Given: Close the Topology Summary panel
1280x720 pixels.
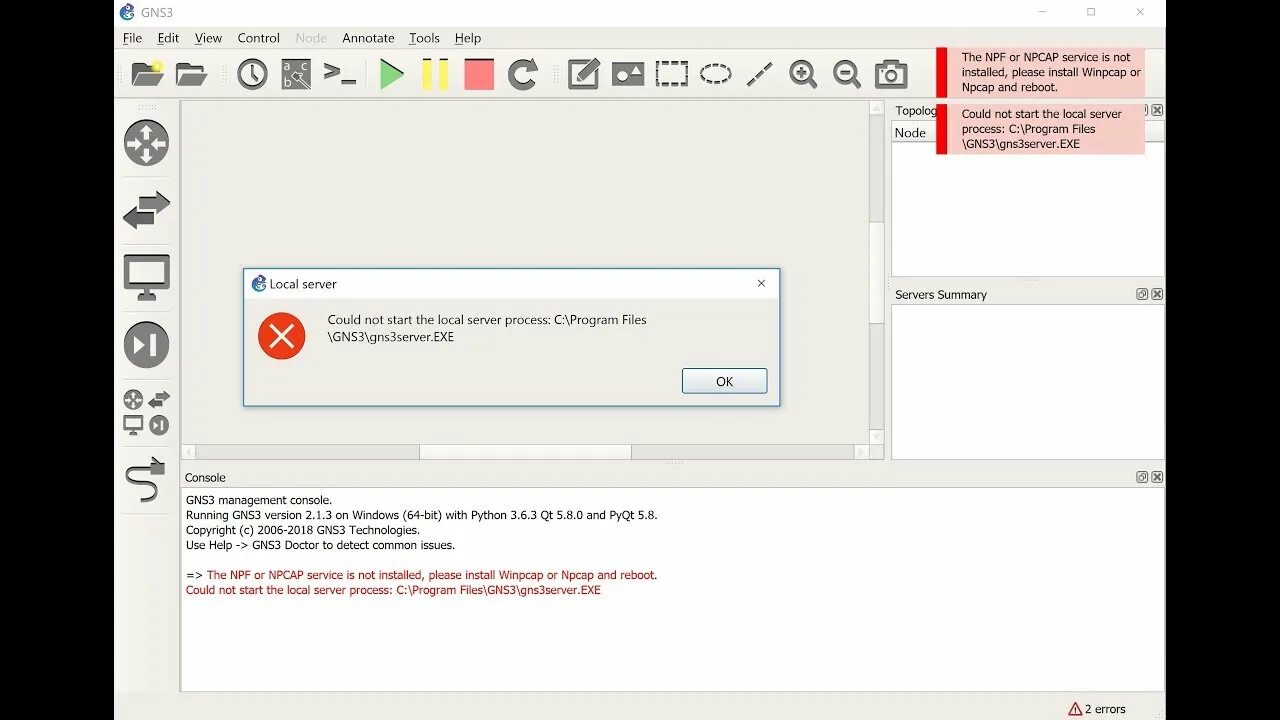Looking at the screenshot, I should point(1157,110).
